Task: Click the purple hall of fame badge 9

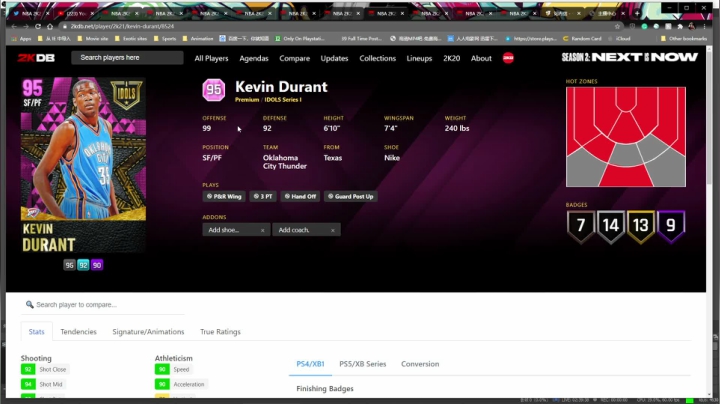Action: coord(671,226)
